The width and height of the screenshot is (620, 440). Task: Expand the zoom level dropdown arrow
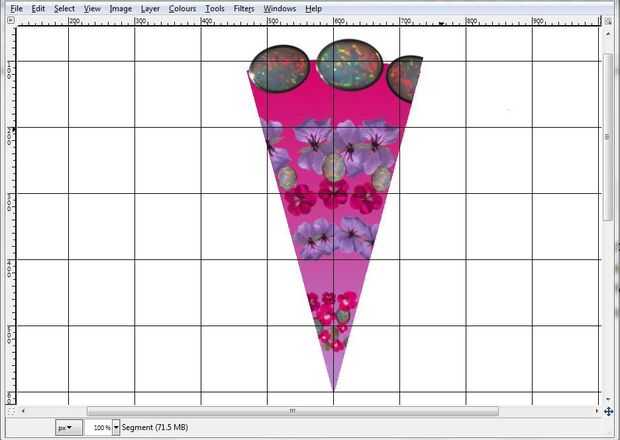pyautogui.click(x=116, y=427)
